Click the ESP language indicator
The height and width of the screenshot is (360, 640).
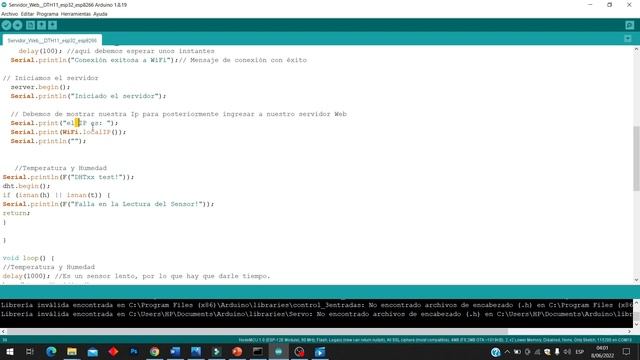580,352
